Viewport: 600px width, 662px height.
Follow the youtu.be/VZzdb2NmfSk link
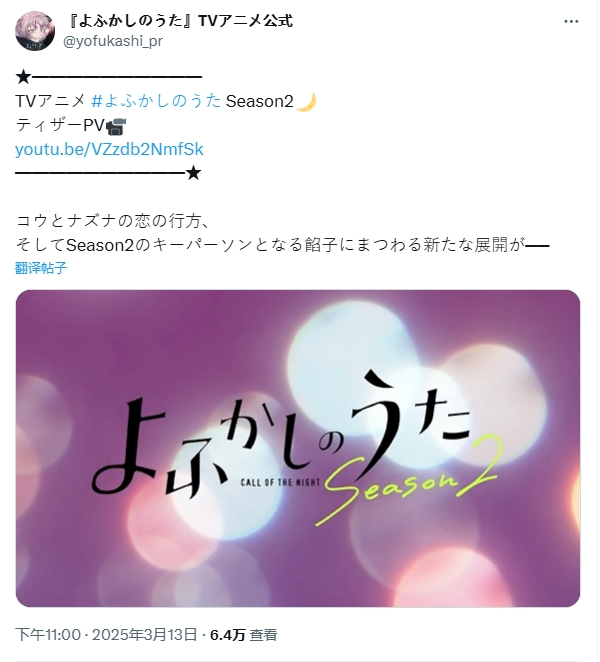[x=109, y=149]
